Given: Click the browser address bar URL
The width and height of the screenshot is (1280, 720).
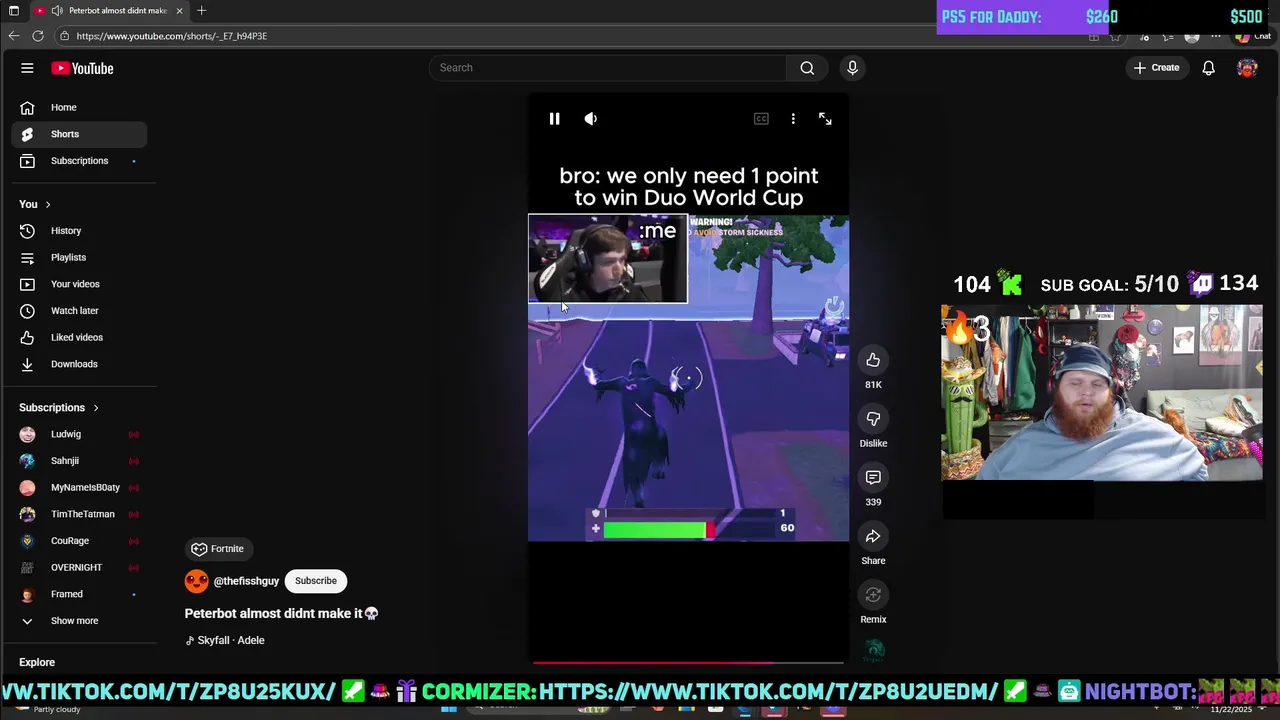Looking at the screenshot, I should pos(172,36).
